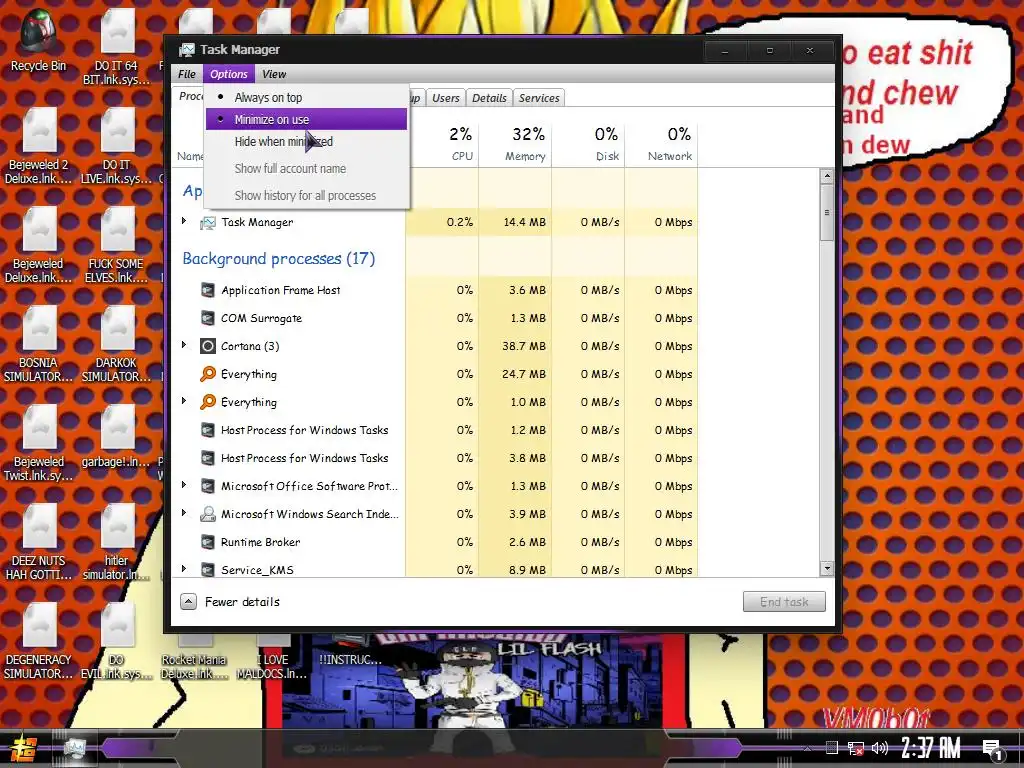Select Host Process row using 3.8 MB

[434, 458]
